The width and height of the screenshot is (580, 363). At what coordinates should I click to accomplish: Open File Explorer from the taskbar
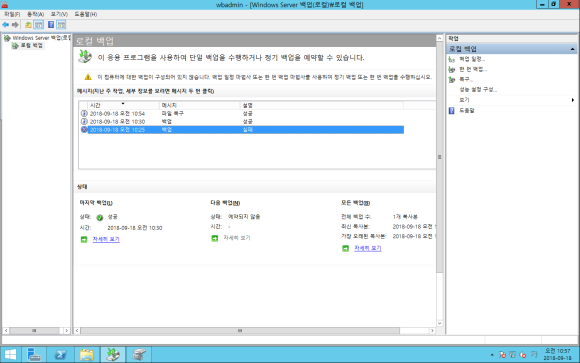click(87, 354)
